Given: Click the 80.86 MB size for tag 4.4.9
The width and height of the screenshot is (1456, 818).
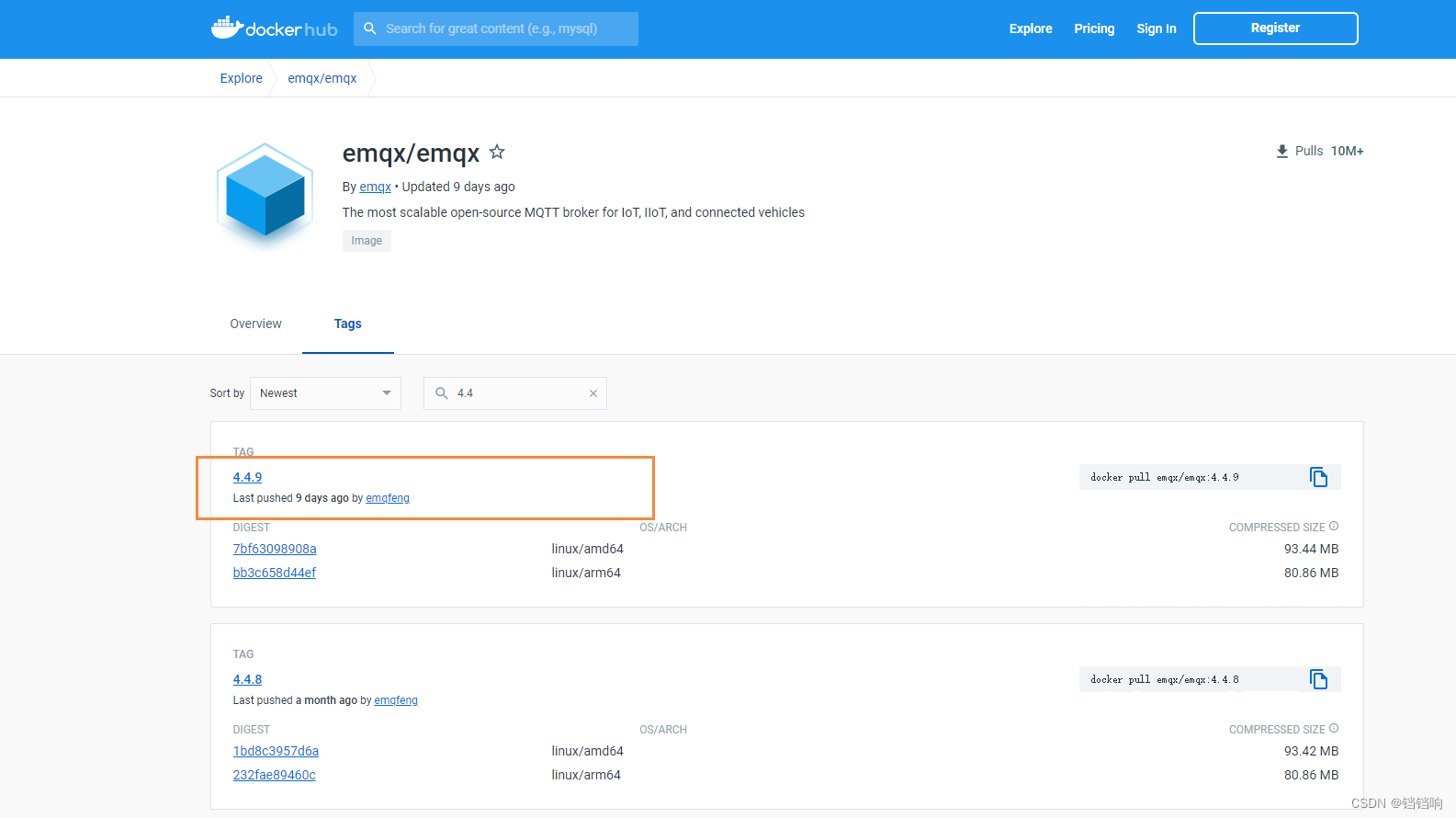Looking at the screenshot, I should [x=1311, y=573].
